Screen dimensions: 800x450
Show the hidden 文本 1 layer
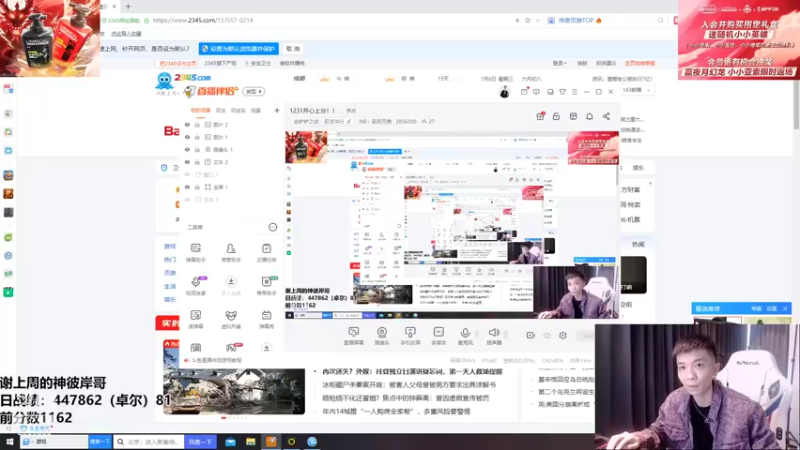tap(188, 199)
